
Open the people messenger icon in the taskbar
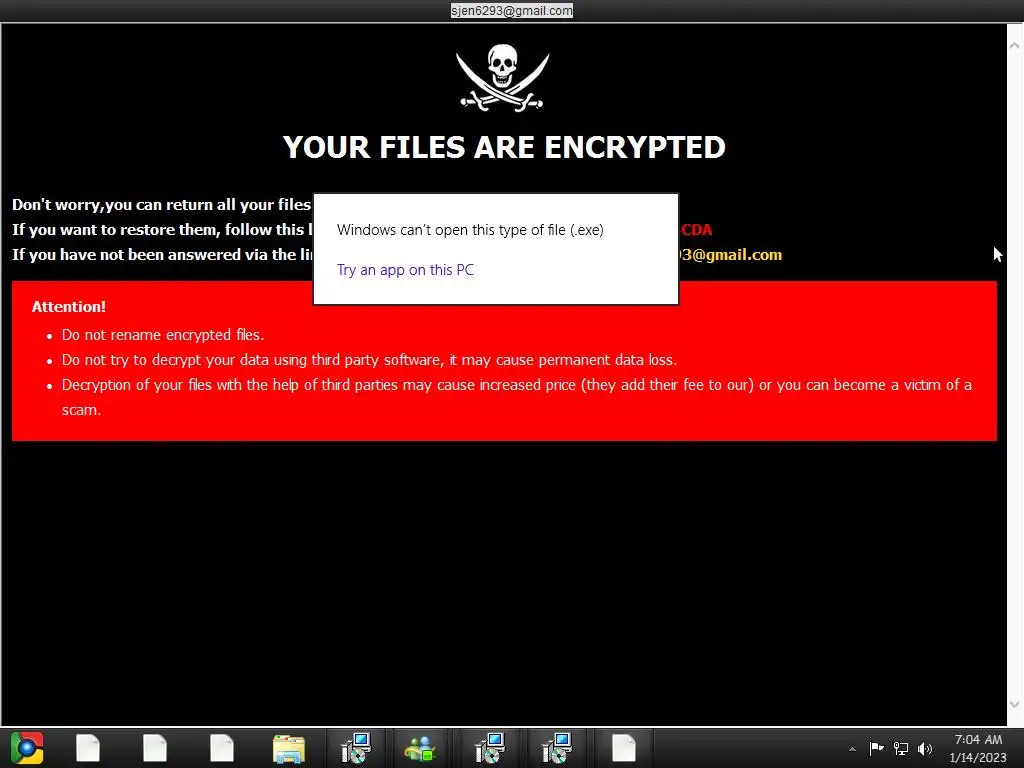(x=421, y=749)
